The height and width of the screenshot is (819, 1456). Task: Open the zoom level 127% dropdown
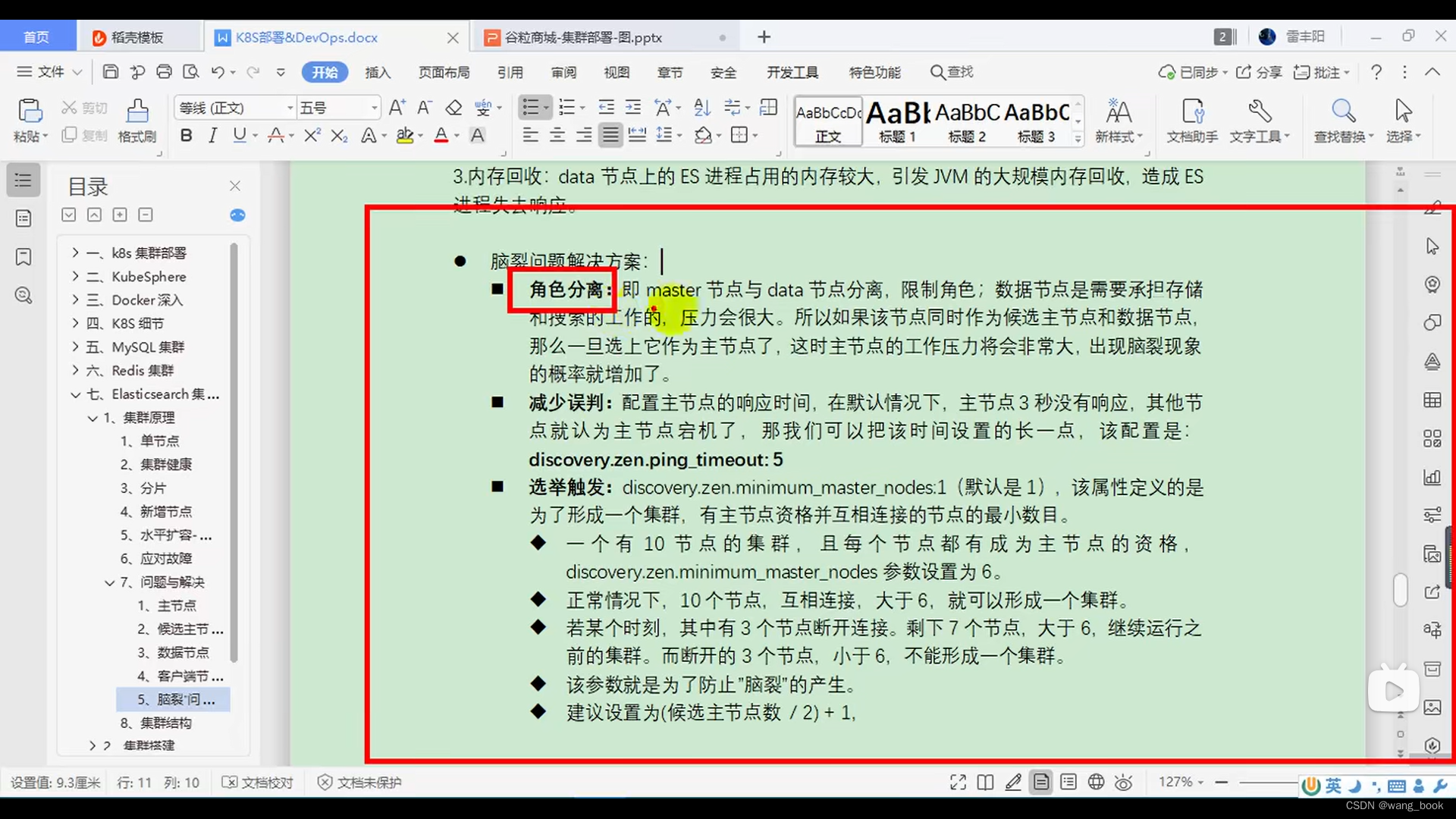point(1180,782)
